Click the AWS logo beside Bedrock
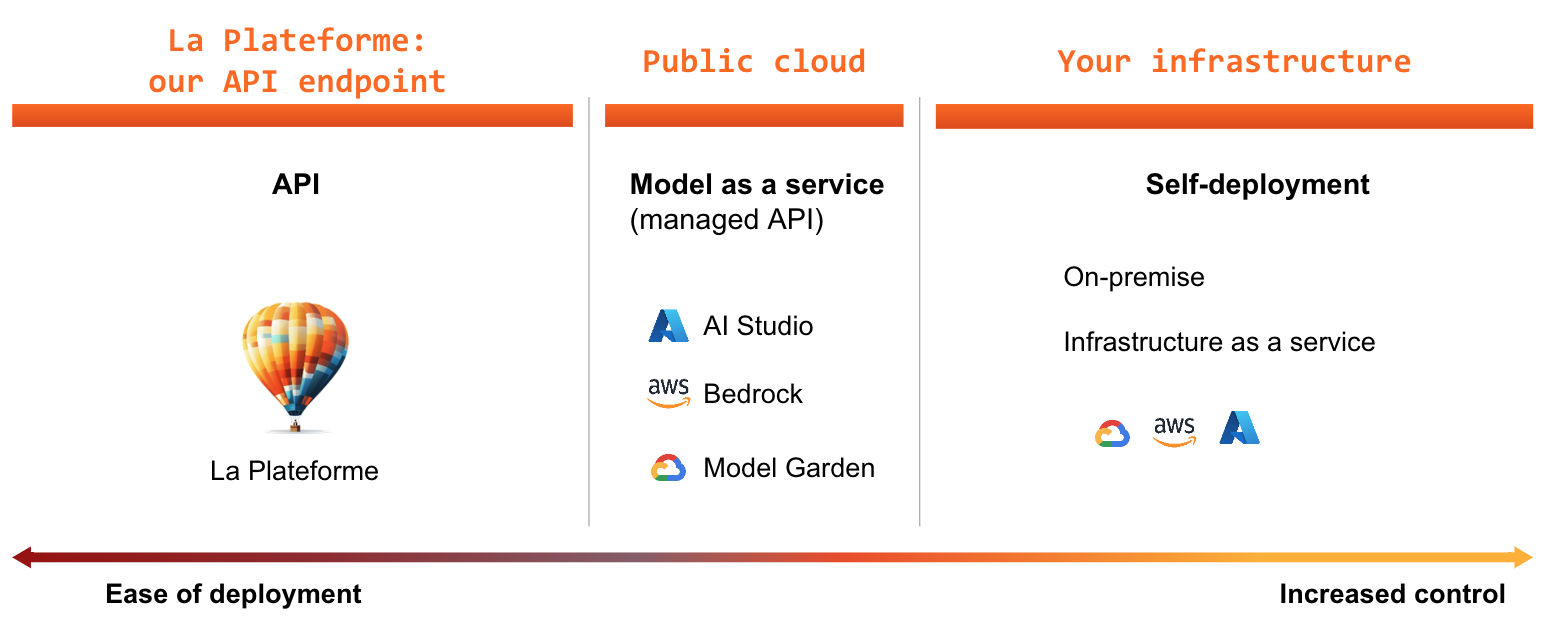Image resolution: width=1544 pixels, height=632 pixels. point(668,394)
